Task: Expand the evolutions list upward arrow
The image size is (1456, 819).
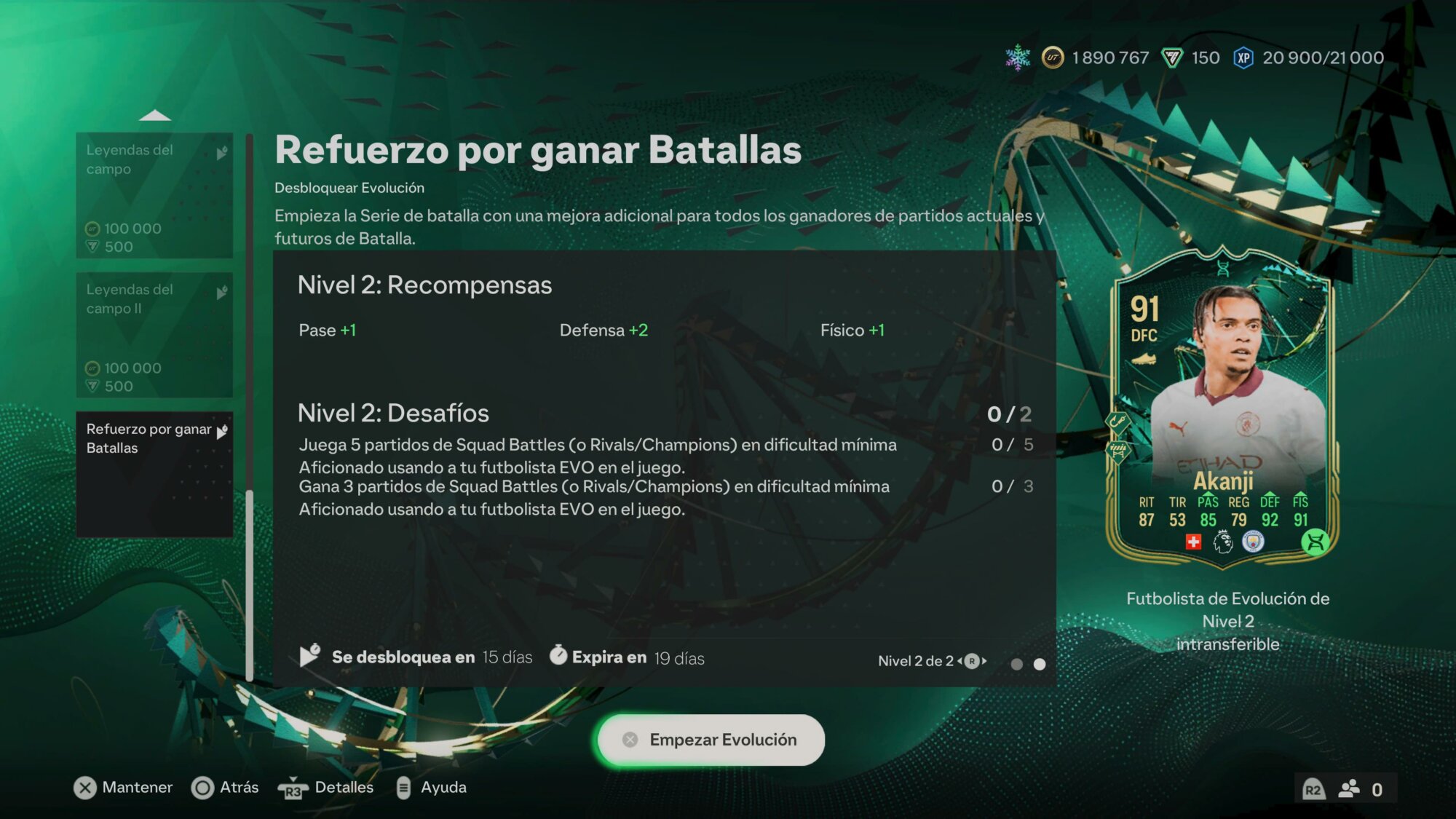Action: pos(154,115)
